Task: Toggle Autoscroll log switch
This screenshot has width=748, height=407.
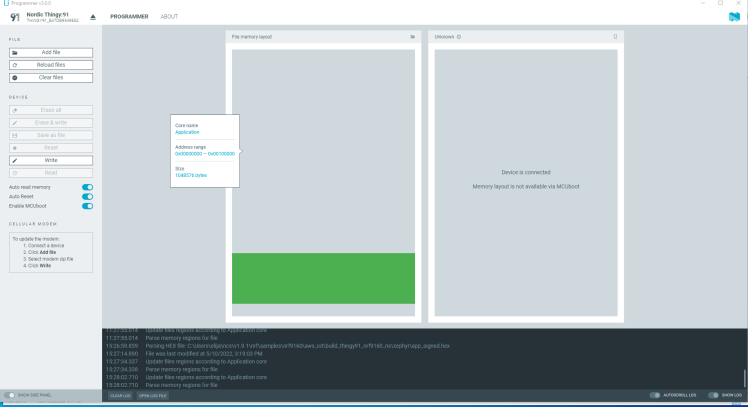Action: 655,395
